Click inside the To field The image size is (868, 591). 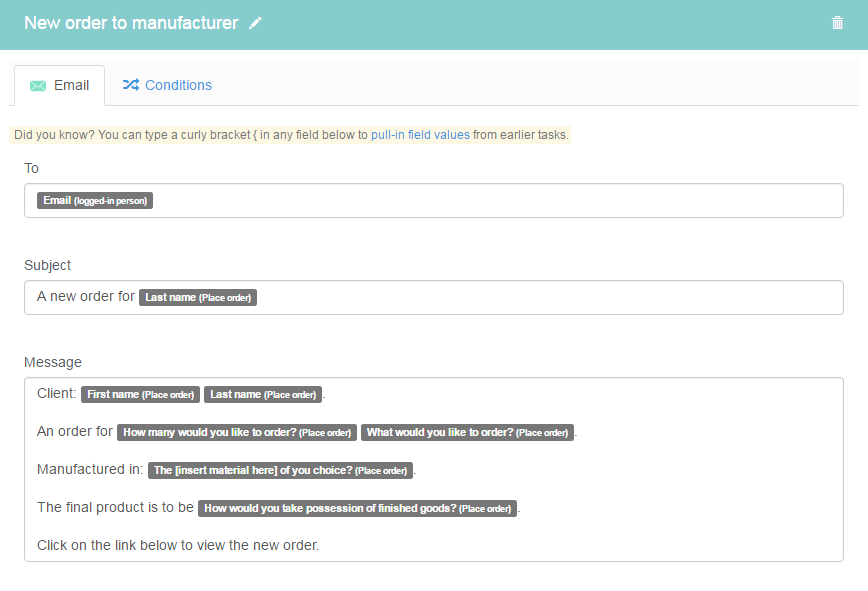click(x=433, y=200)
